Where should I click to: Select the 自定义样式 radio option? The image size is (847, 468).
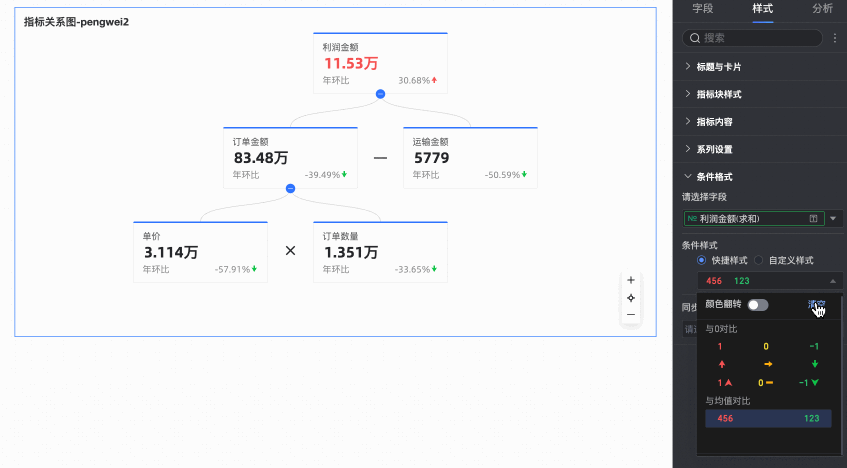pos(759,260)
